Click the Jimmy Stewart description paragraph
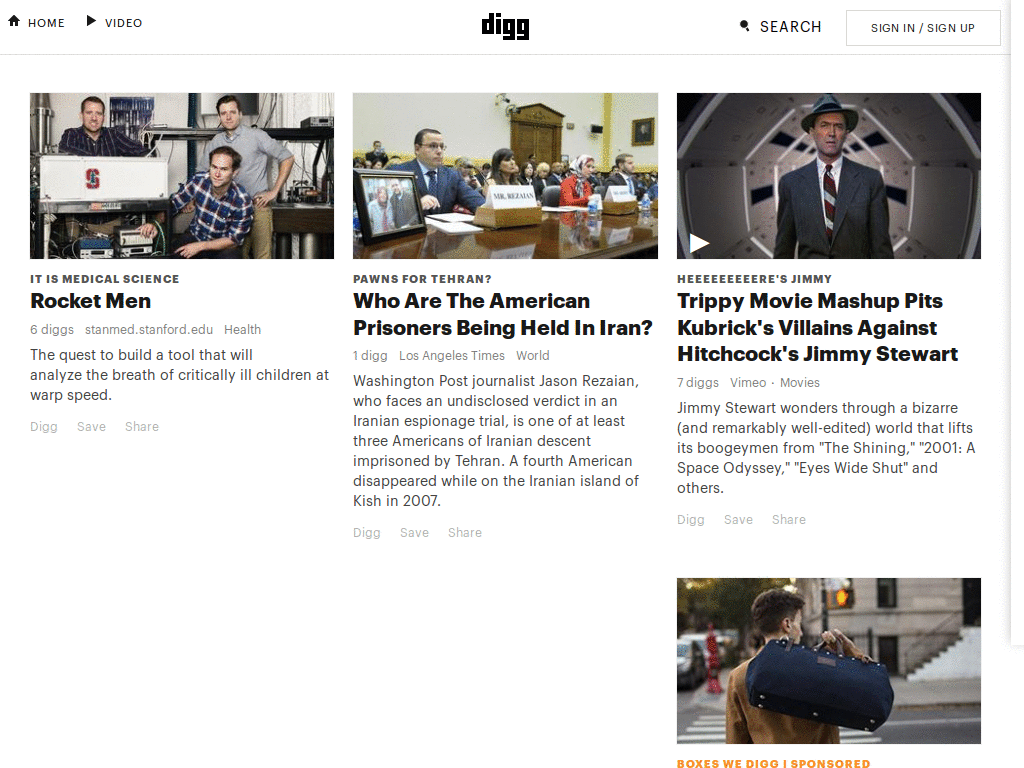Viewport: 1024px width, 768px height. click(x=826, y=448)
